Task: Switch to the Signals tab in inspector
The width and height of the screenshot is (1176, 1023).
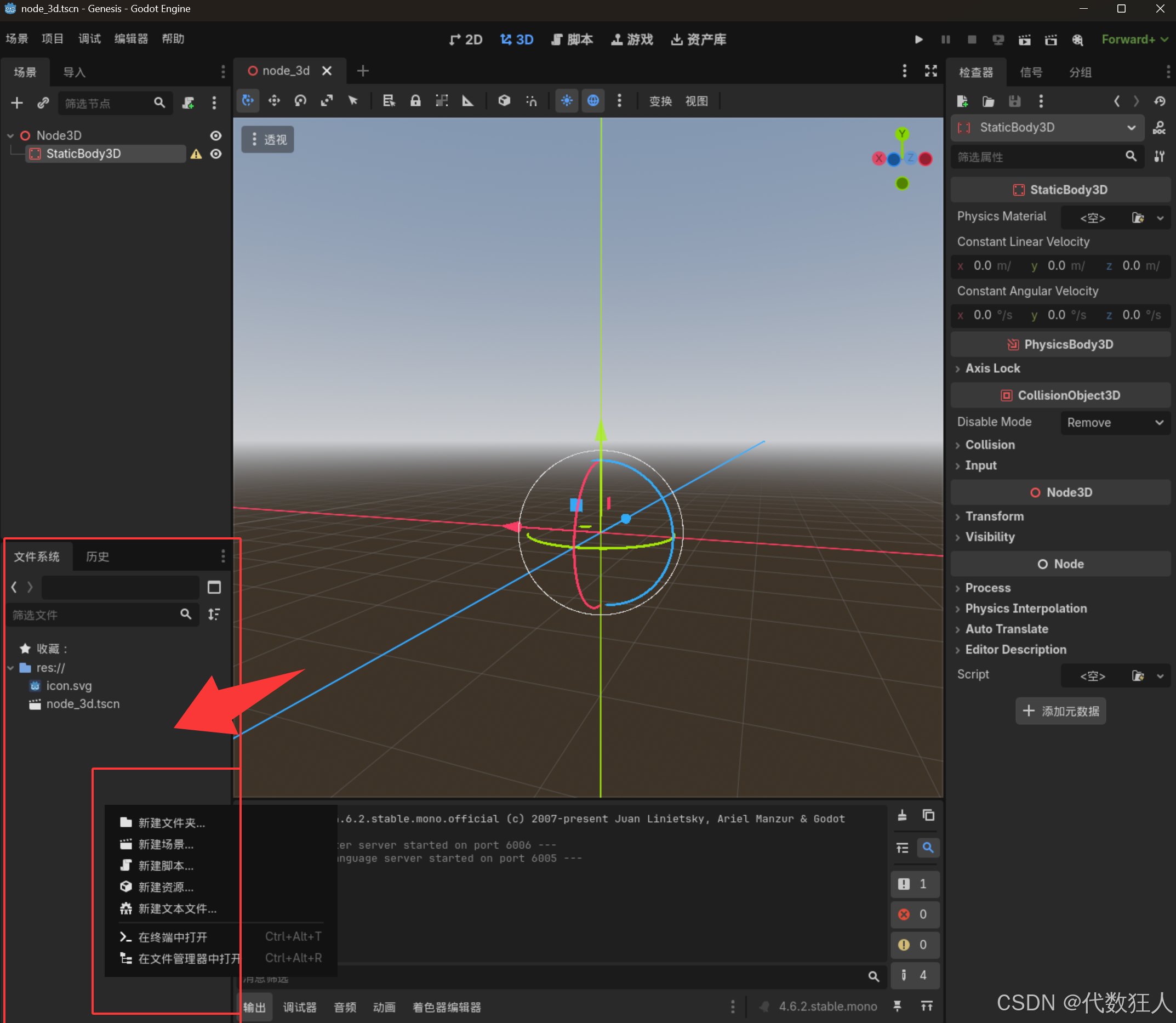Action: point(1030,72)
